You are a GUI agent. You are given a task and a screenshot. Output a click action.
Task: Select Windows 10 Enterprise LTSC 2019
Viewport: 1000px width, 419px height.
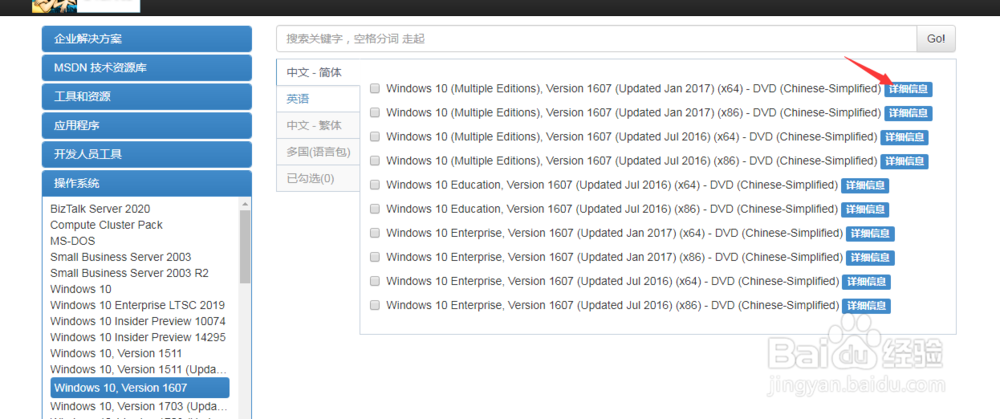click(138, 305)
